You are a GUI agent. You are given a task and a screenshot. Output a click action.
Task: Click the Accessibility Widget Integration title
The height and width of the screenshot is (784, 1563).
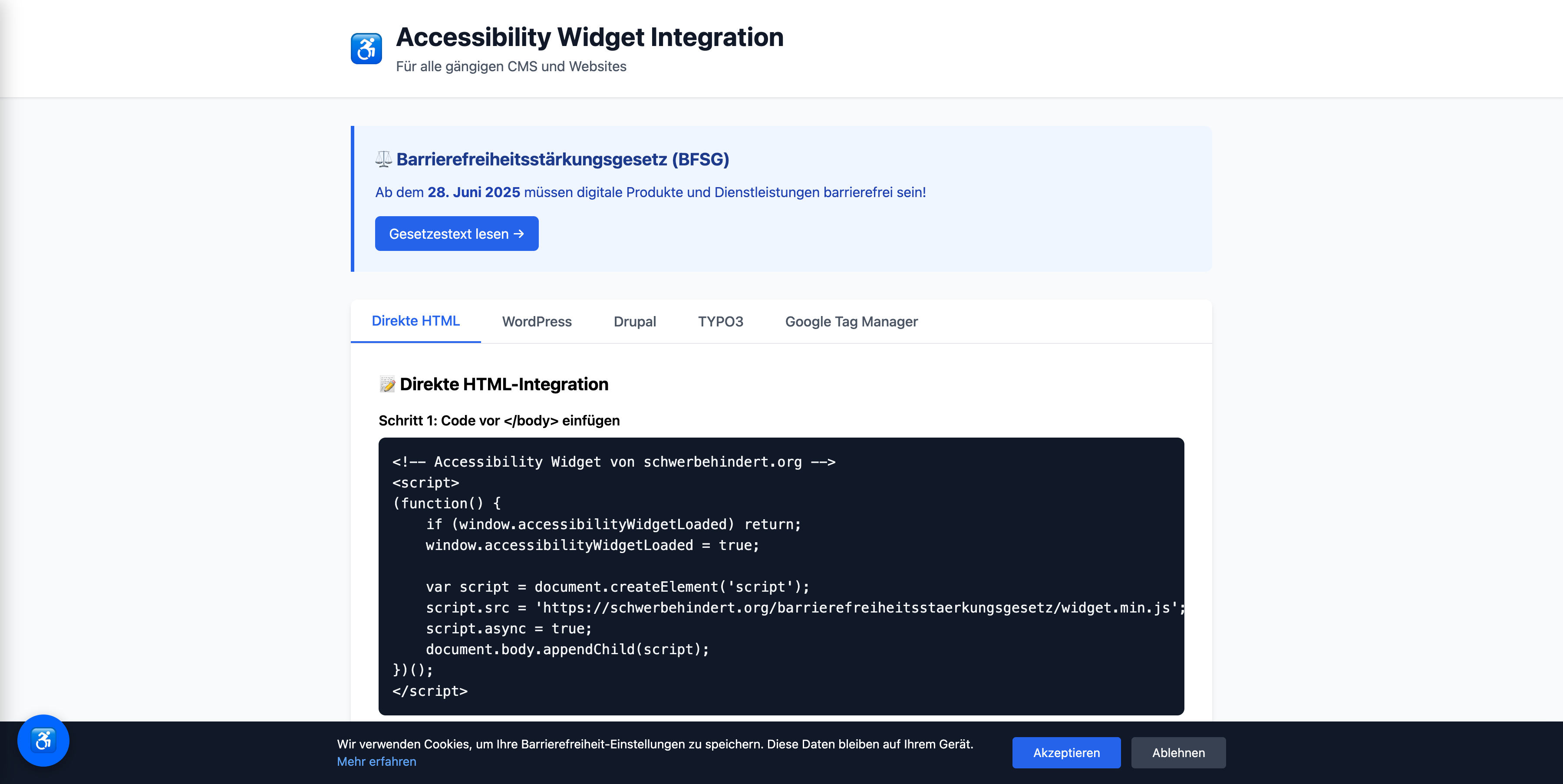[x=589, y=38]
